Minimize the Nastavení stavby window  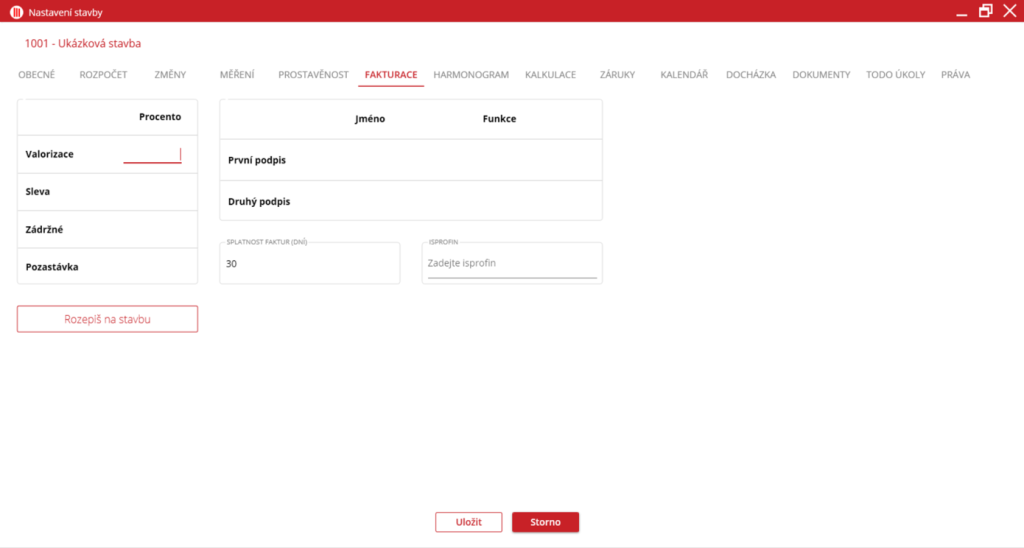coord(961,12)
